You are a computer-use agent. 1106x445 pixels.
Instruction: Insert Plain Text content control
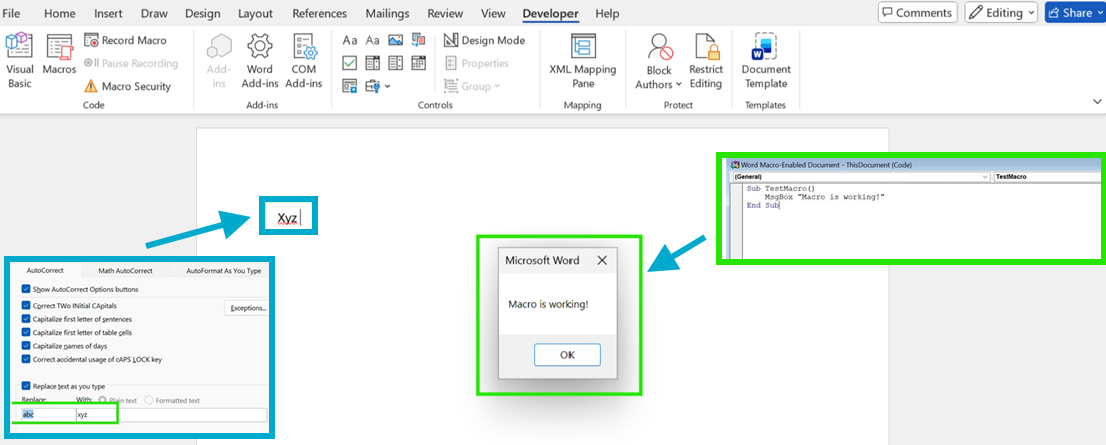[x=372, y=40]
